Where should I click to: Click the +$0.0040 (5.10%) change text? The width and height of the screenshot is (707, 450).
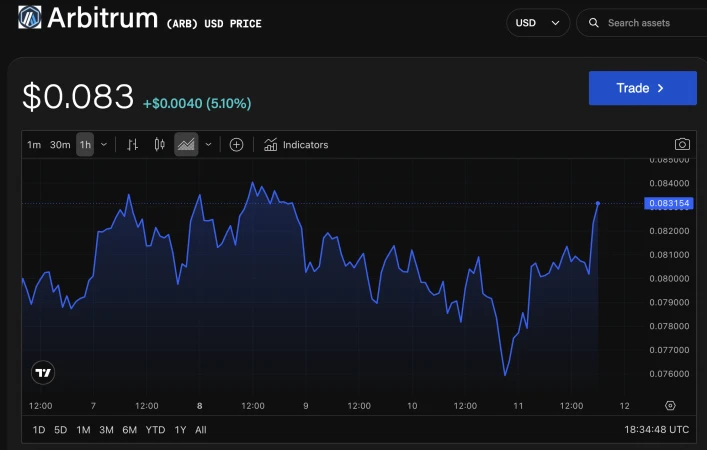(197, 103)
